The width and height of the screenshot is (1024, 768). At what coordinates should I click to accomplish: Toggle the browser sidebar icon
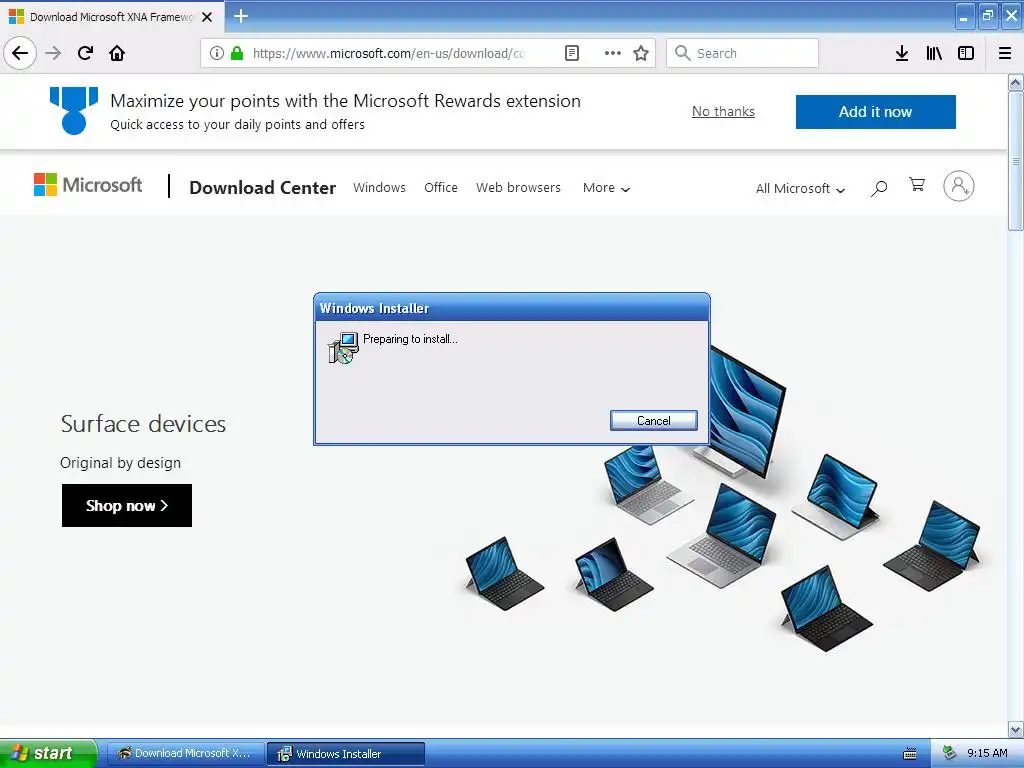tap(966, 53)
